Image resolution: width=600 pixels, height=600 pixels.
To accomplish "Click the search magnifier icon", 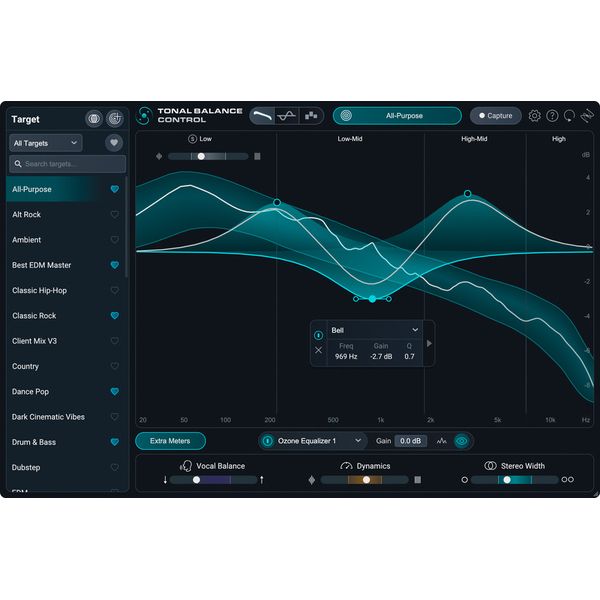I will tap(18, 164).
